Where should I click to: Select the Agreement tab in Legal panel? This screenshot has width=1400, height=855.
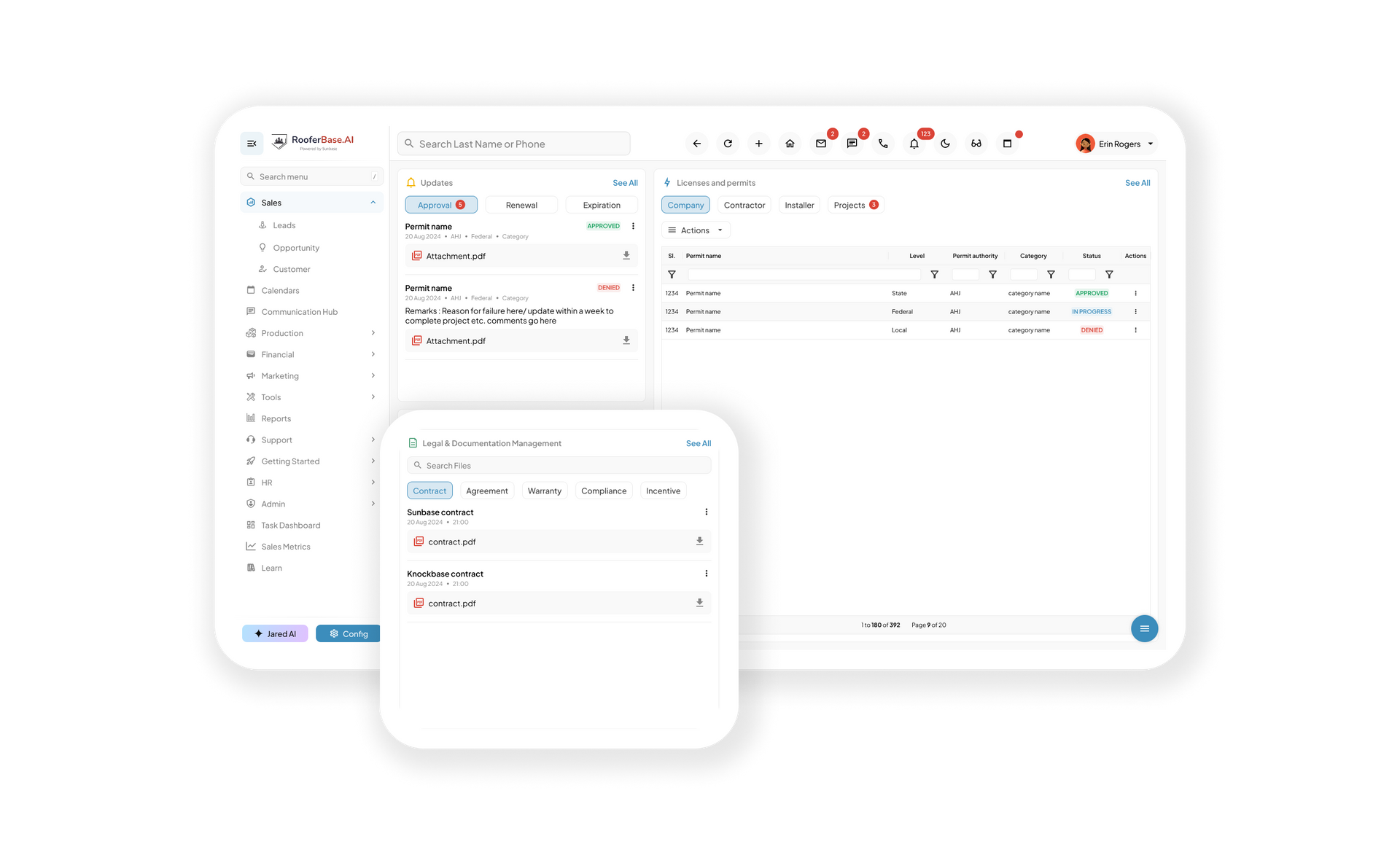487,491
